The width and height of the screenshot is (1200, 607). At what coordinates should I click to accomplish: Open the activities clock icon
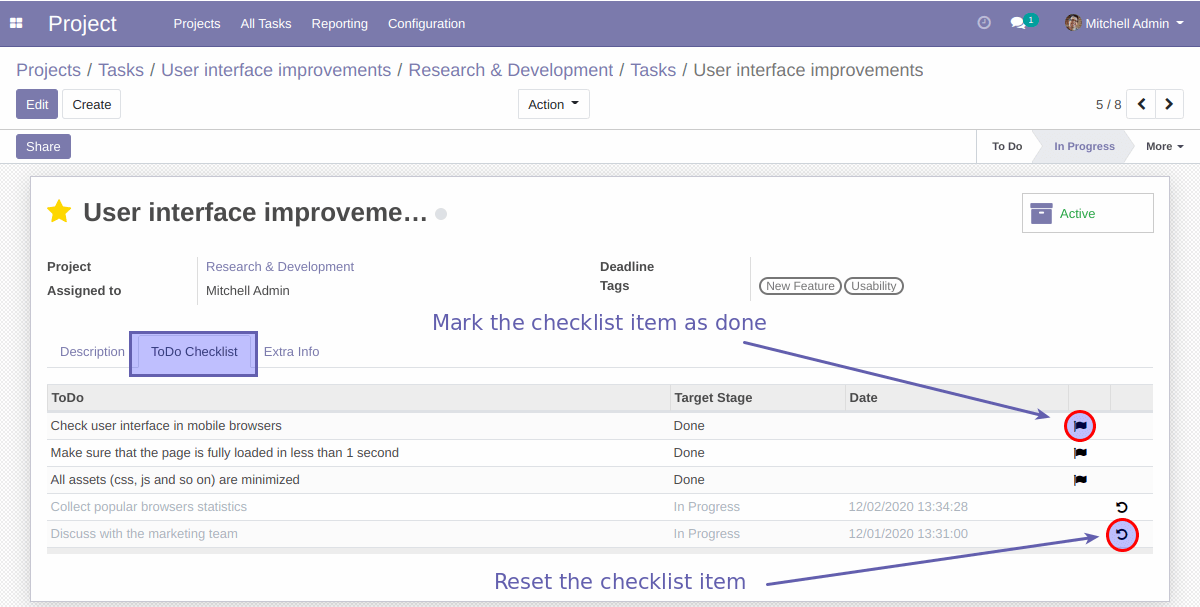pyautogui.click(x=983, y=22)
